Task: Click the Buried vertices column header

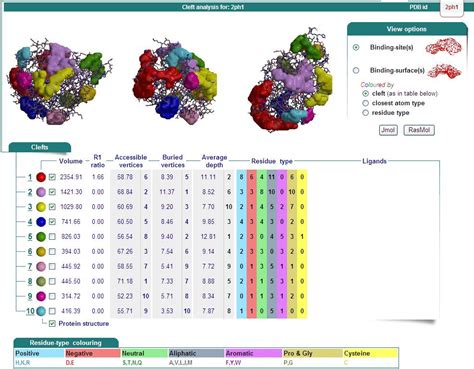Action: coord(173,161)
